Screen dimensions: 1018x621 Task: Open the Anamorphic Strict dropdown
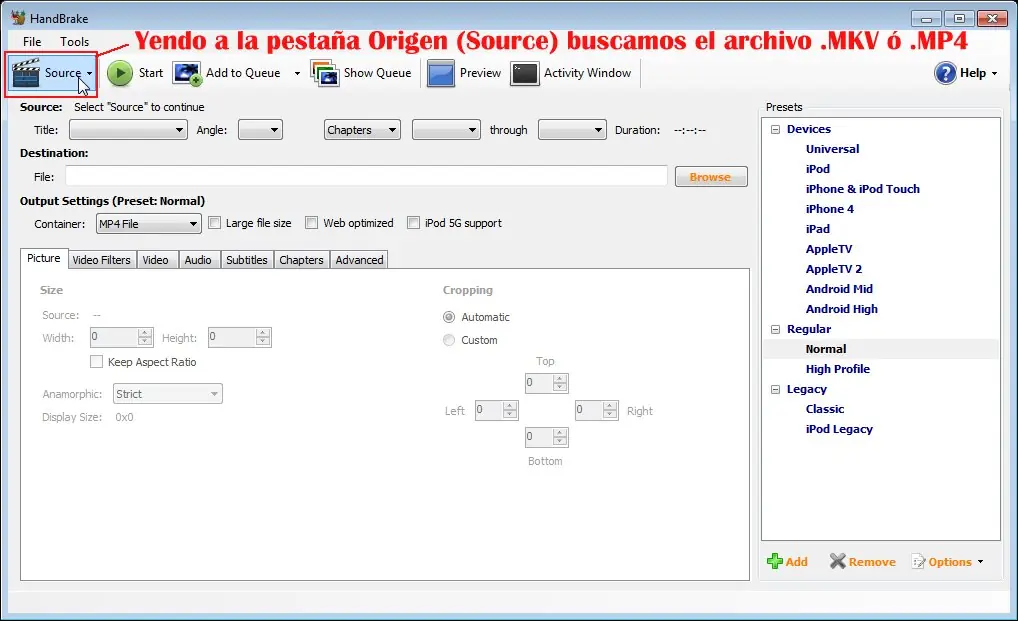tap(168, 394)
